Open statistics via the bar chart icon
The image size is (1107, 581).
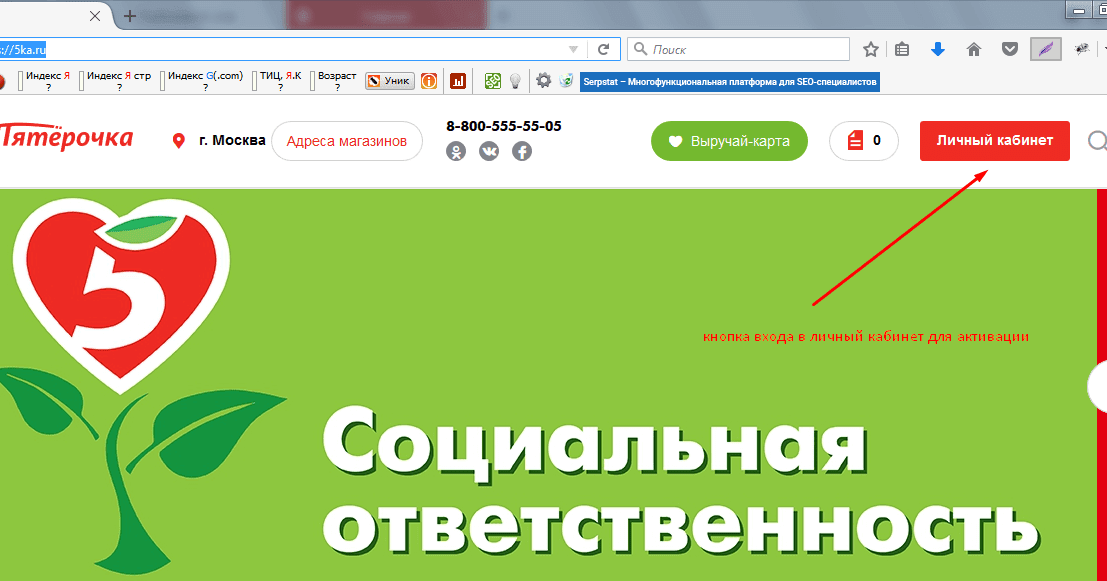pyautogui.click(x=458, y=81)
